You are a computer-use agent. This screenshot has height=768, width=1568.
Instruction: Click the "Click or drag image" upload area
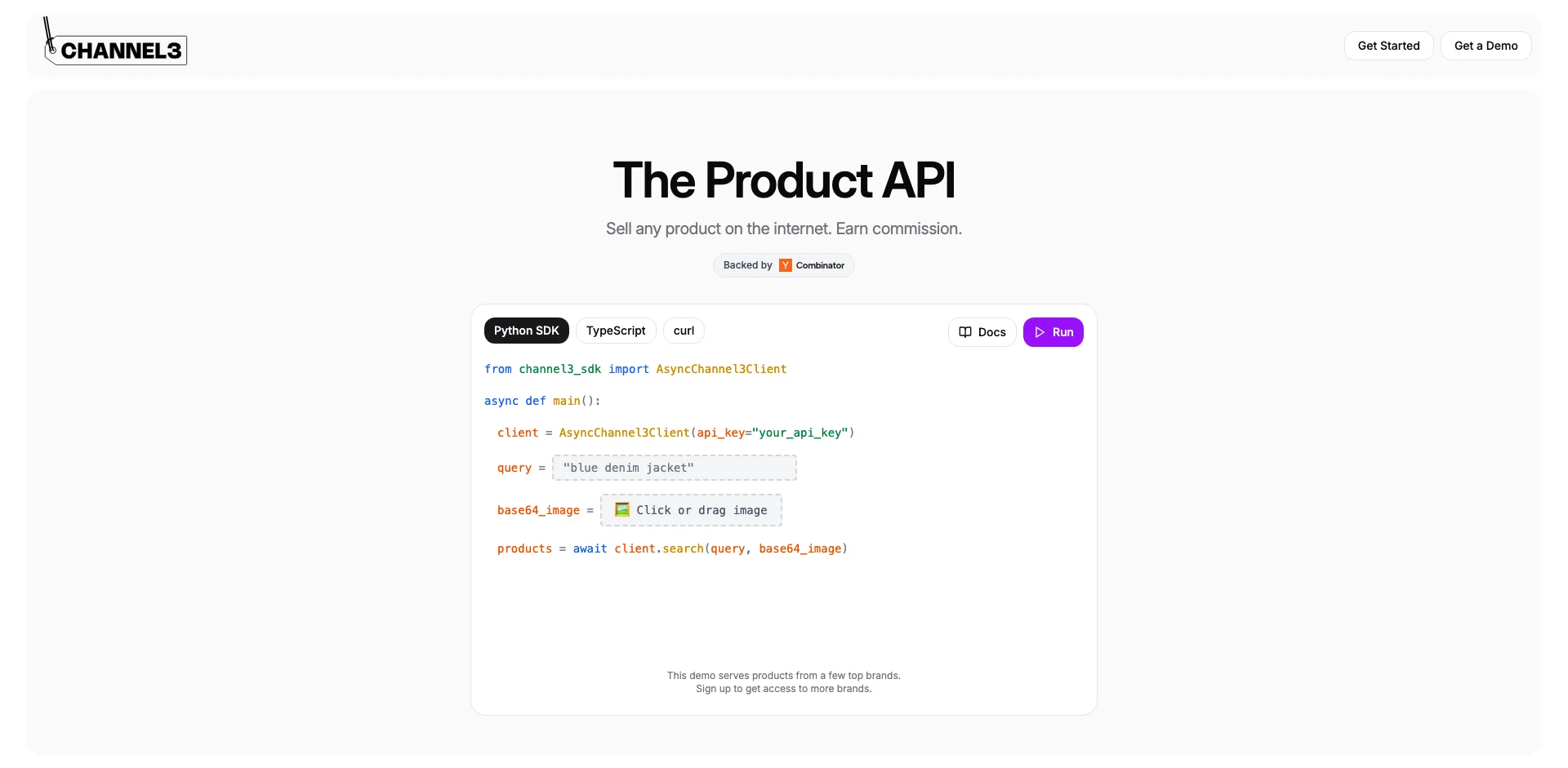coord(691,510)
